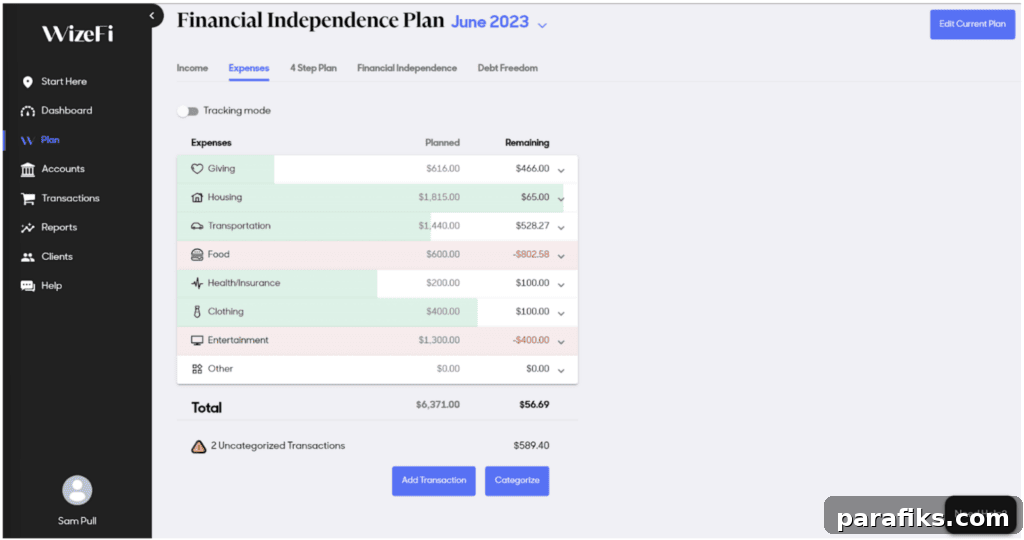This screenshot has height=540, width=1024.
Task: Expand the Entertainment row chevron
Action: point(561,342)
